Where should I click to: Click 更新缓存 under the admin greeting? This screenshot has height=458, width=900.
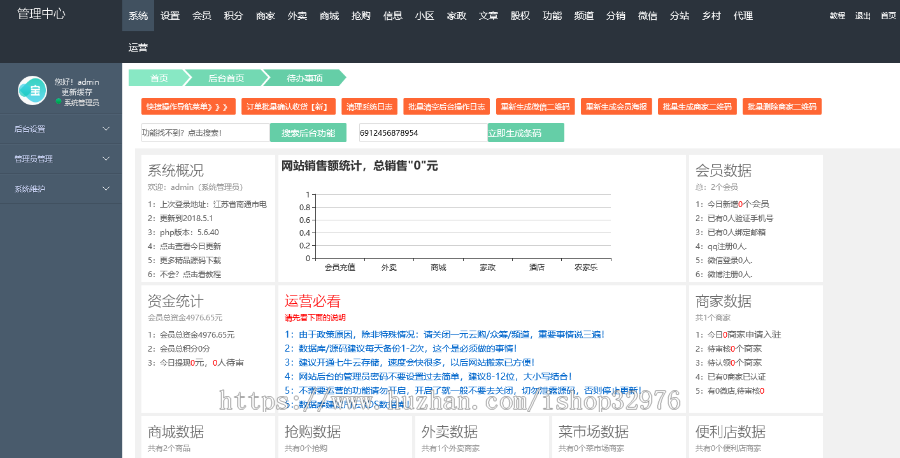pos(77,92)
